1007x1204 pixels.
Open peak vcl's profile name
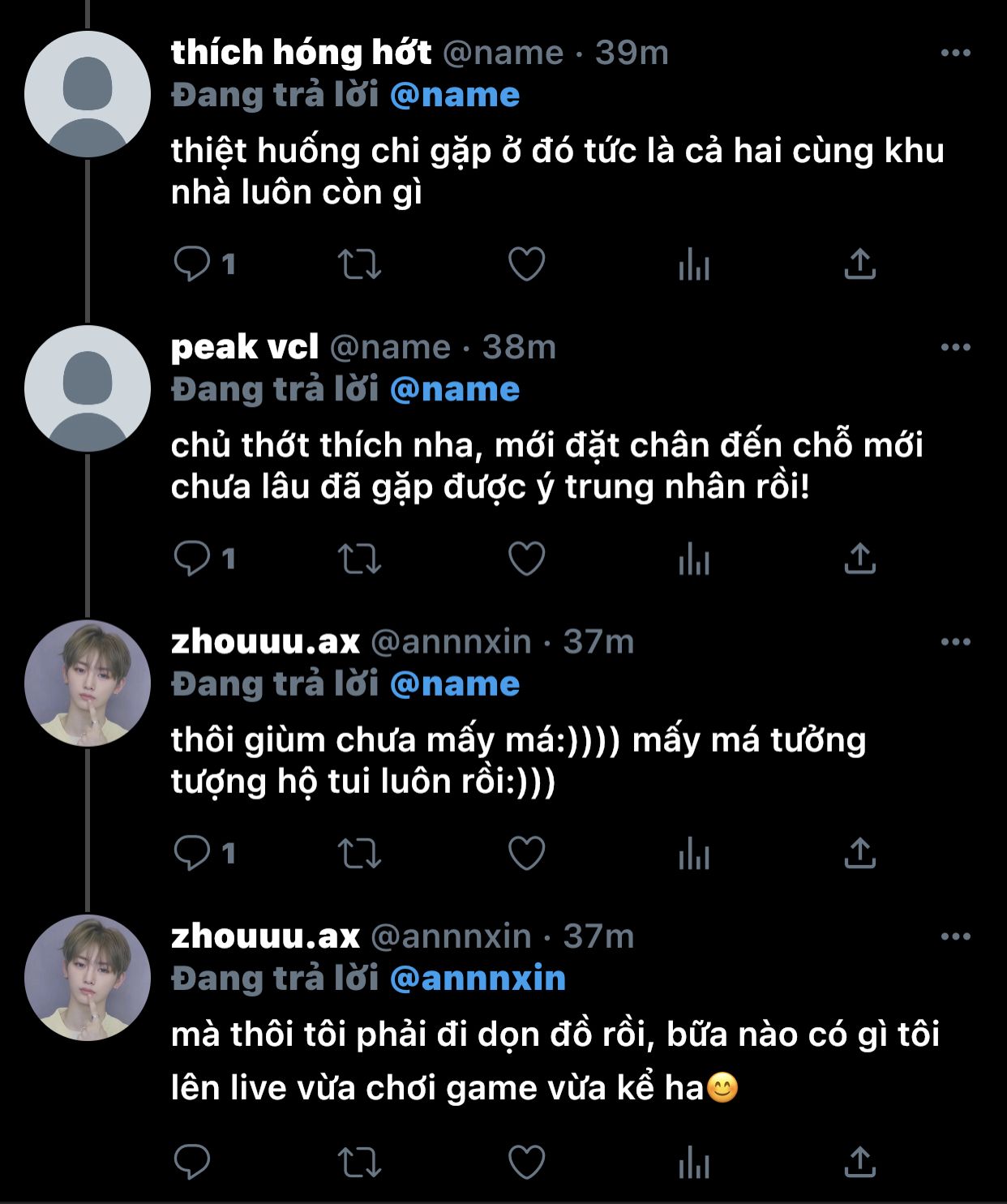(245, 347)
